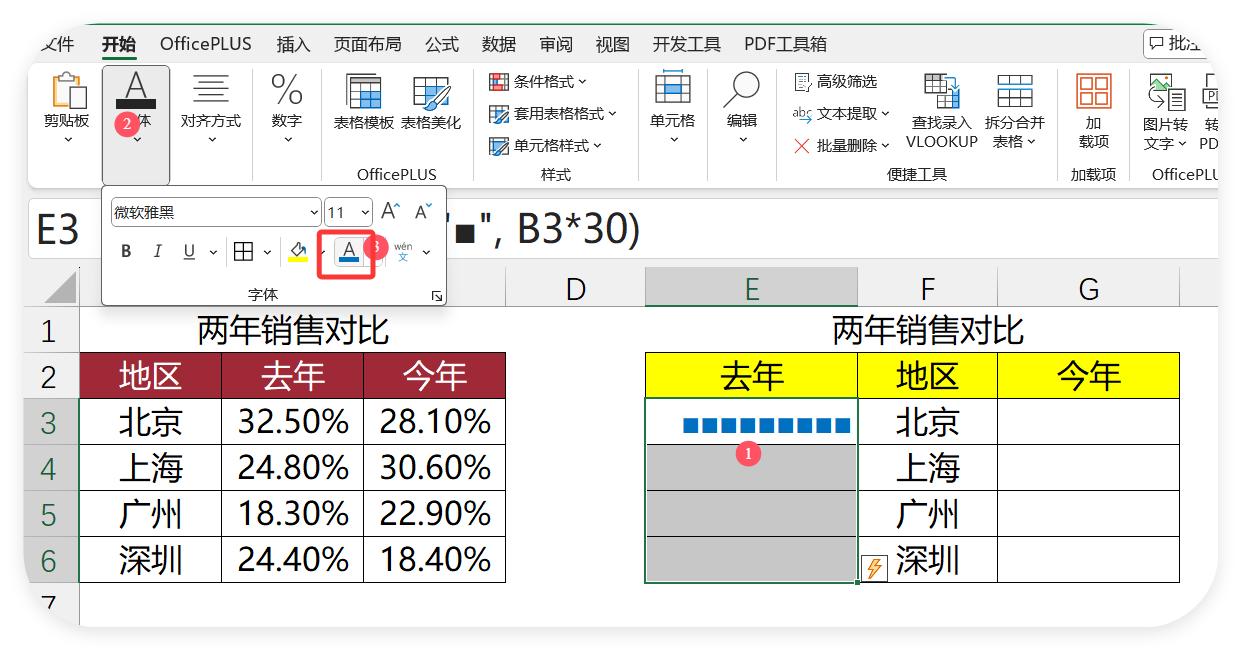Open the font name dropdown 微软雅黑
Viewport: 1241px width, 650px height.
216,212
